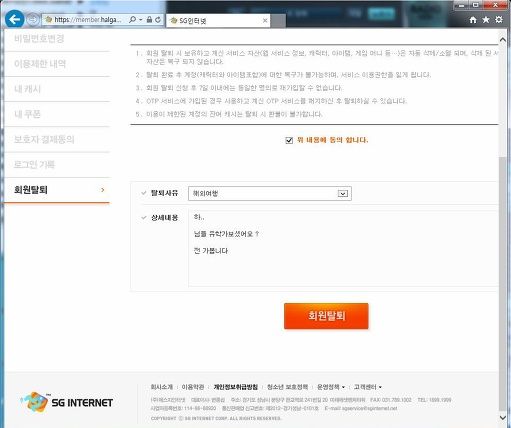
Task: Open 보호자 결제동의 in the sidebar
Action: [44, 139]
